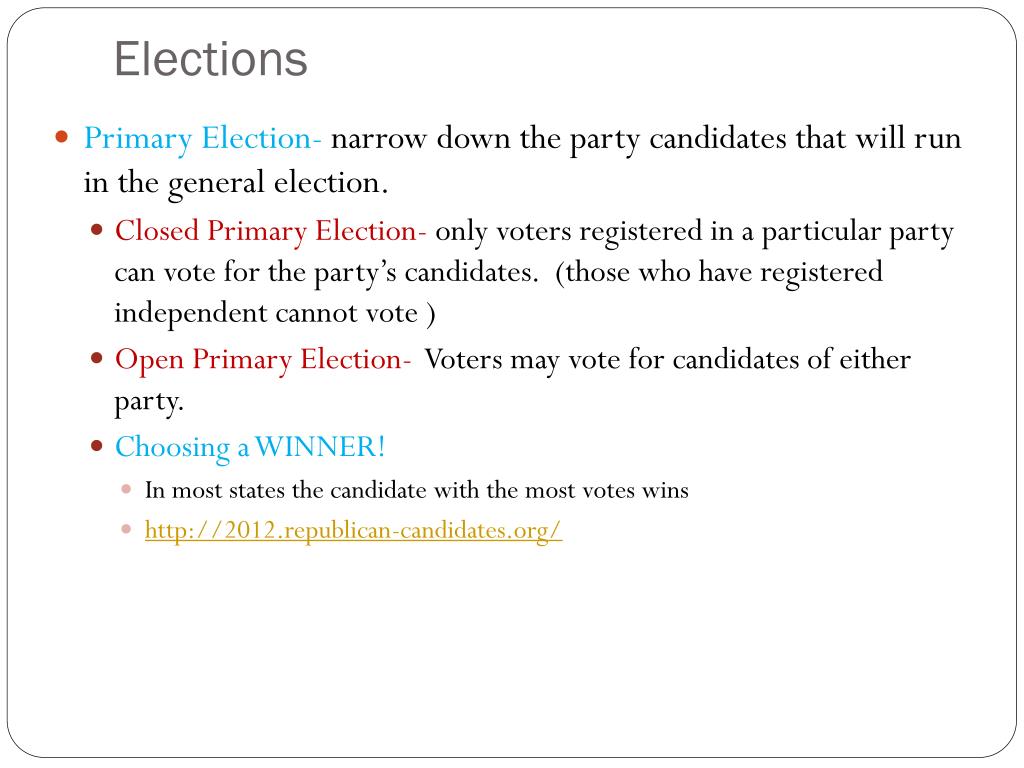
Task: Click the red bullet beside Closed Primary Election
Action: pos(97,231)
